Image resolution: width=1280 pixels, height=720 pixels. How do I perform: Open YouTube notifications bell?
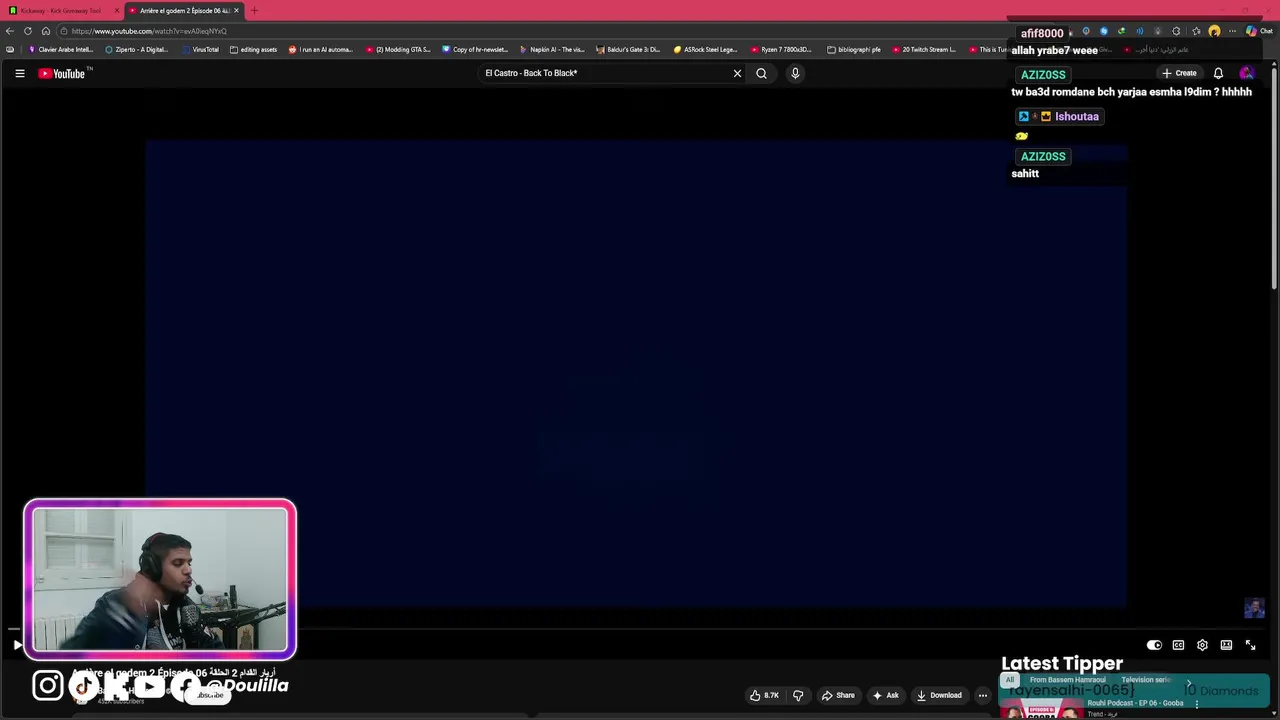point(1218,73)
